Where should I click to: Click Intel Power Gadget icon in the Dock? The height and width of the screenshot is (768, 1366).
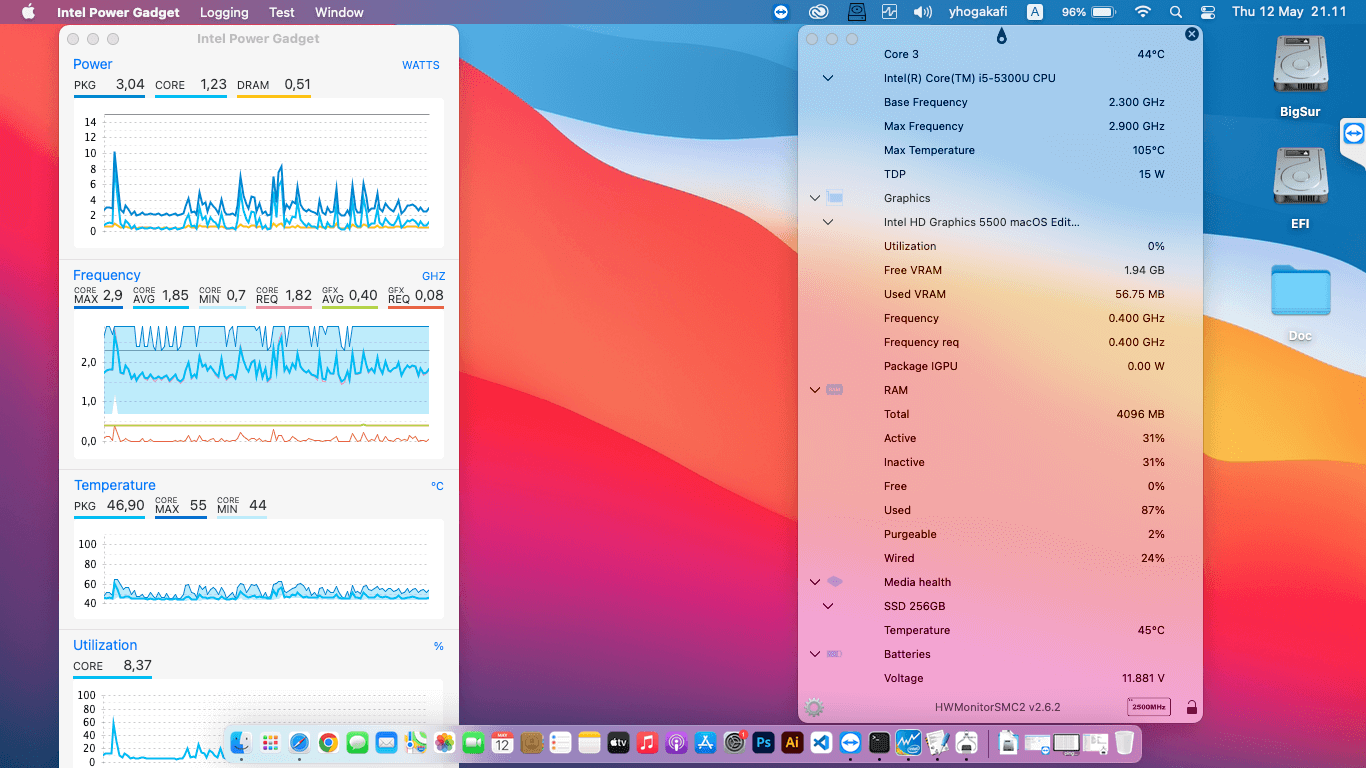(x=908, y=742)
